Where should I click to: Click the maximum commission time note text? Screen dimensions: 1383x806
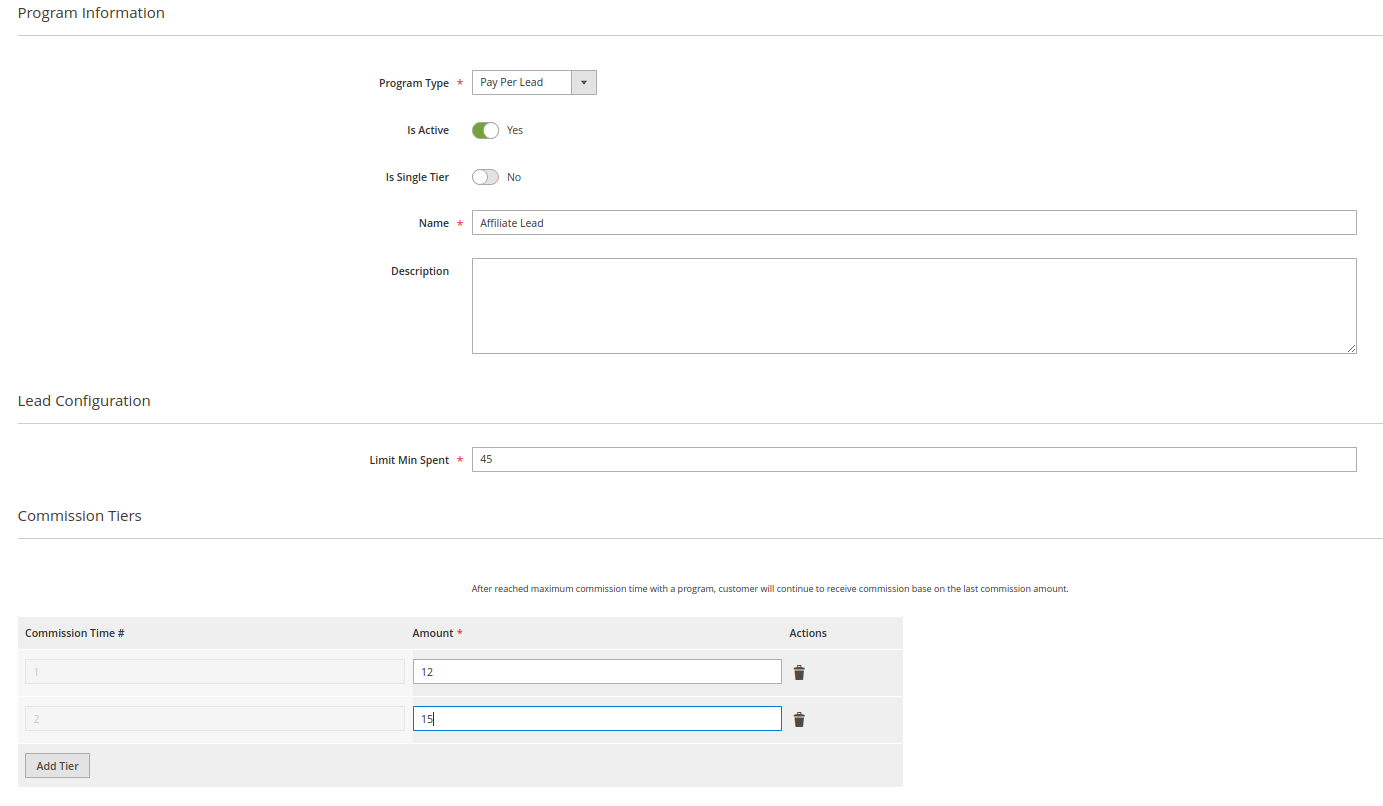pyautogui.click(x=770, y=589)
